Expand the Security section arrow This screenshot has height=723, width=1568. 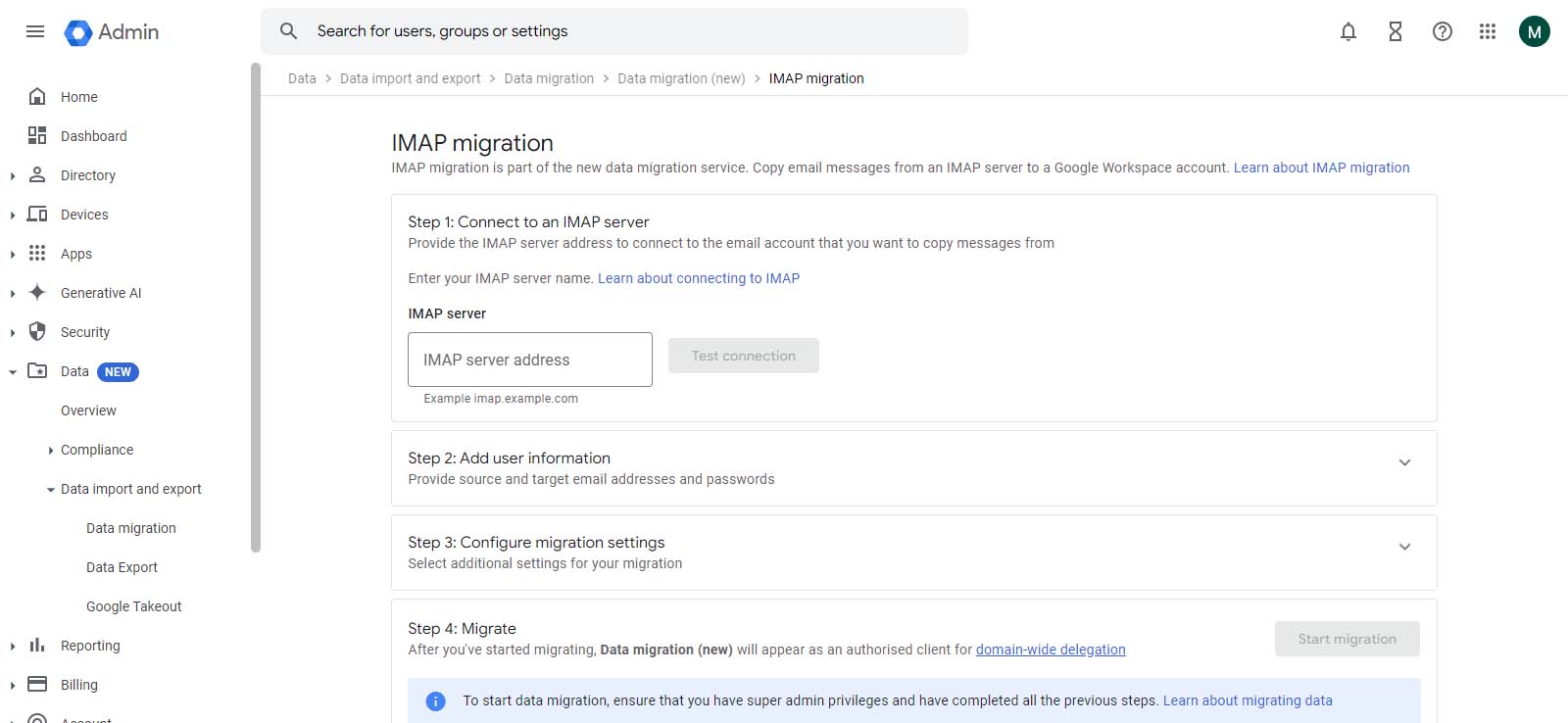coord(12,333)
